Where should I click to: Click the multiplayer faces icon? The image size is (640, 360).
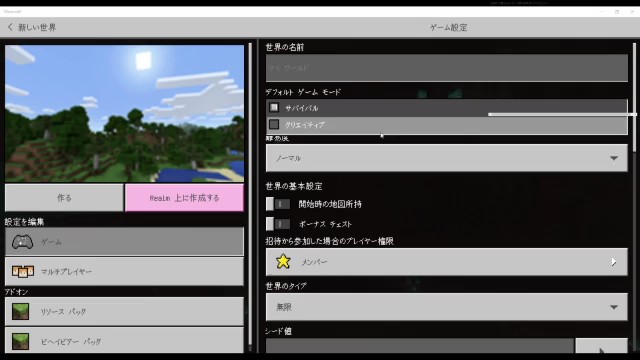click(x=23, y=271)
